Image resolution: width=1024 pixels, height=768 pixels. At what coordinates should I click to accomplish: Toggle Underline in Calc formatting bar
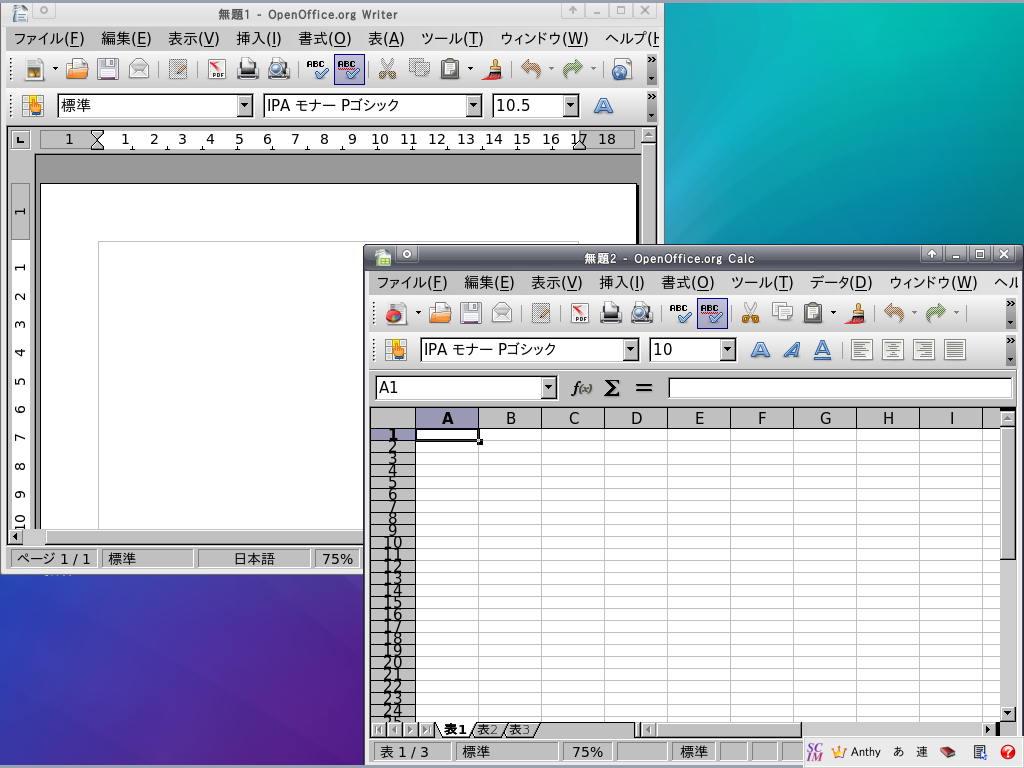[x=823, y=349]
